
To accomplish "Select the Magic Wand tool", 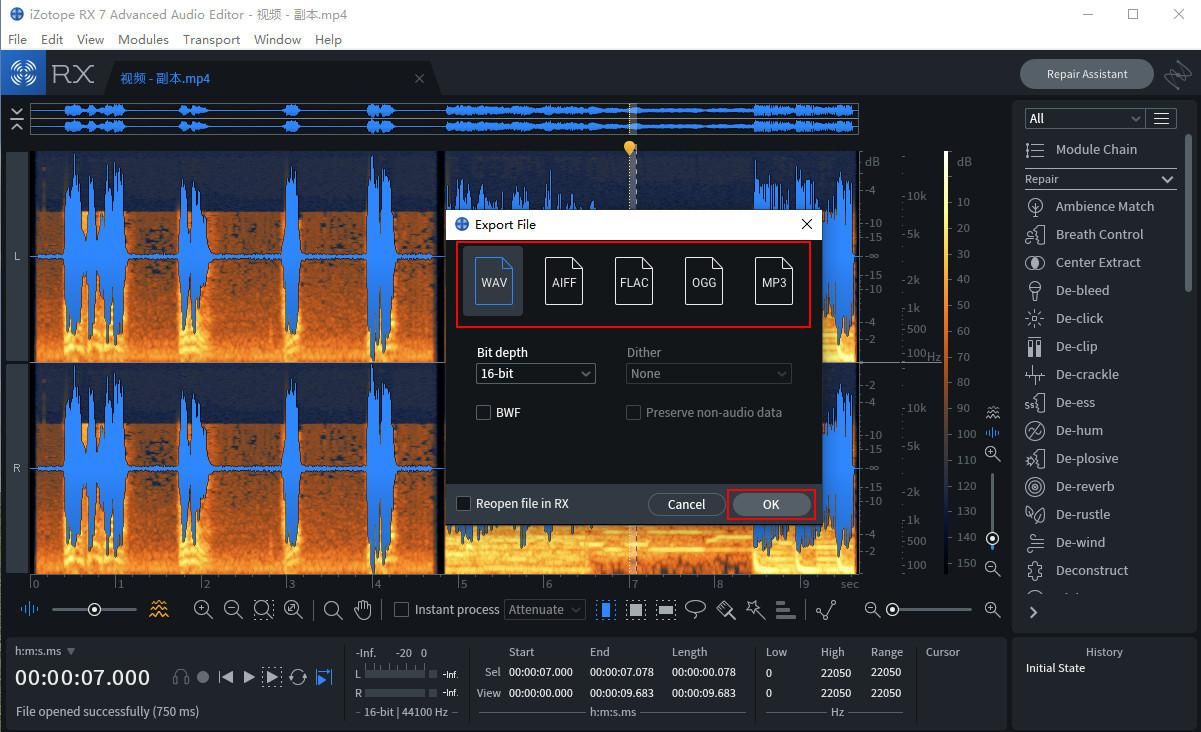I will tap(755, 609).
